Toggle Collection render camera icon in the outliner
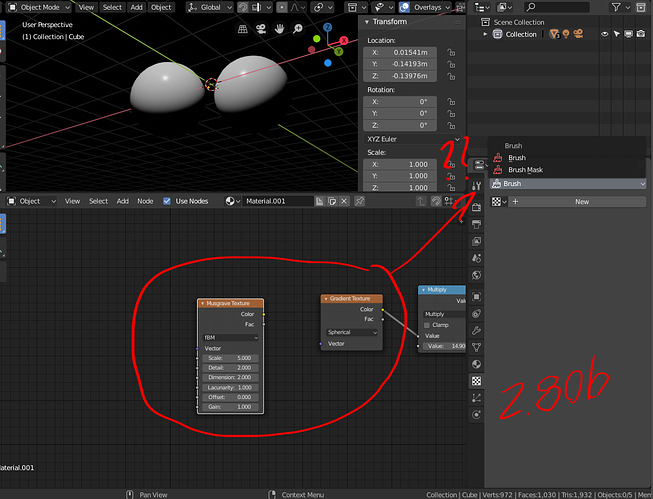 click(641, 34)
